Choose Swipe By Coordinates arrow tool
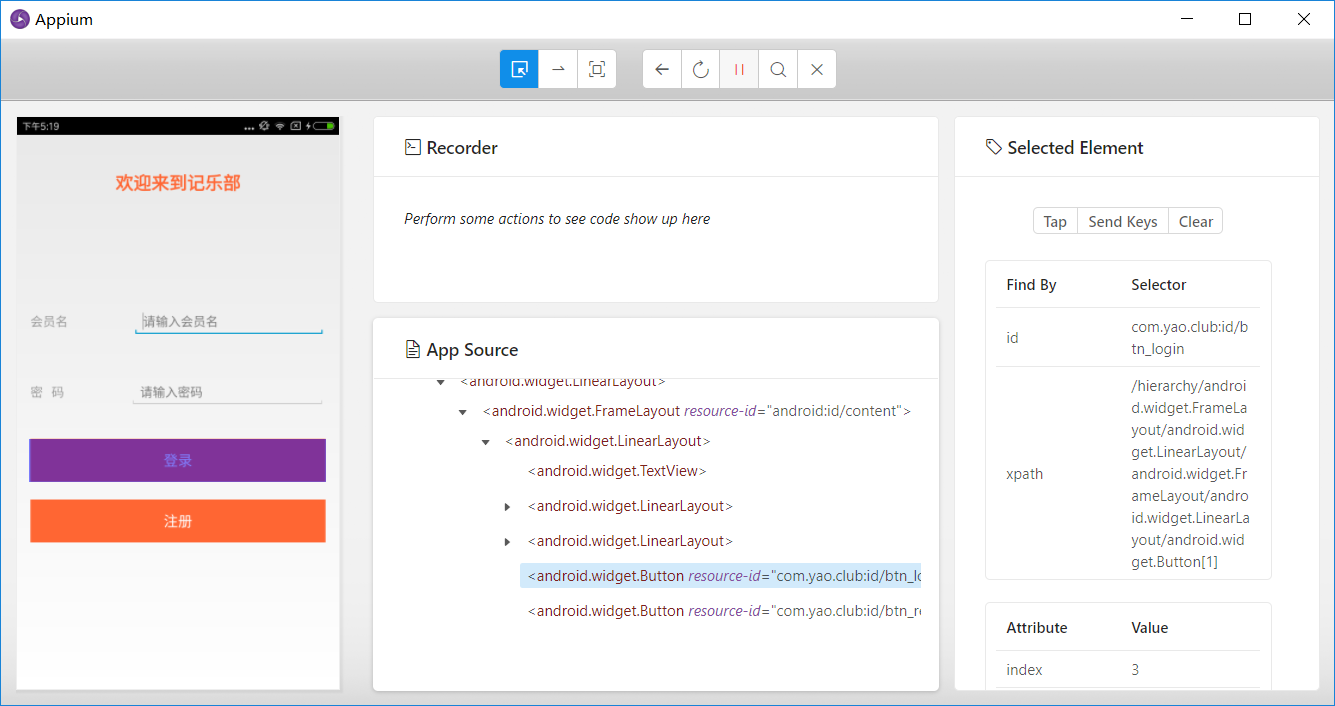 558,69
